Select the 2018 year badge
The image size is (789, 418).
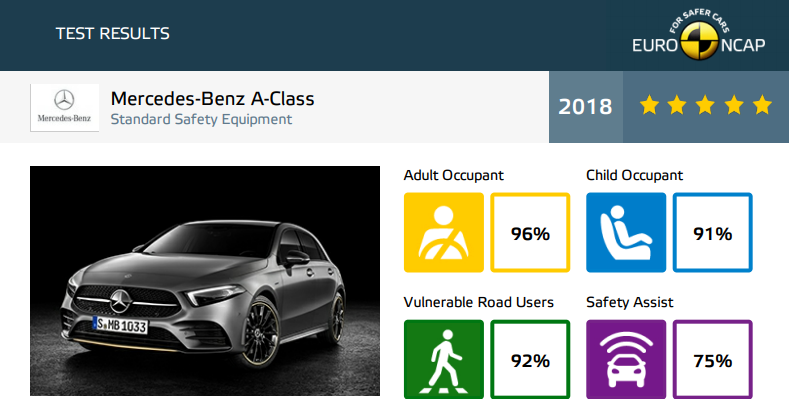(x=586, y=107)
